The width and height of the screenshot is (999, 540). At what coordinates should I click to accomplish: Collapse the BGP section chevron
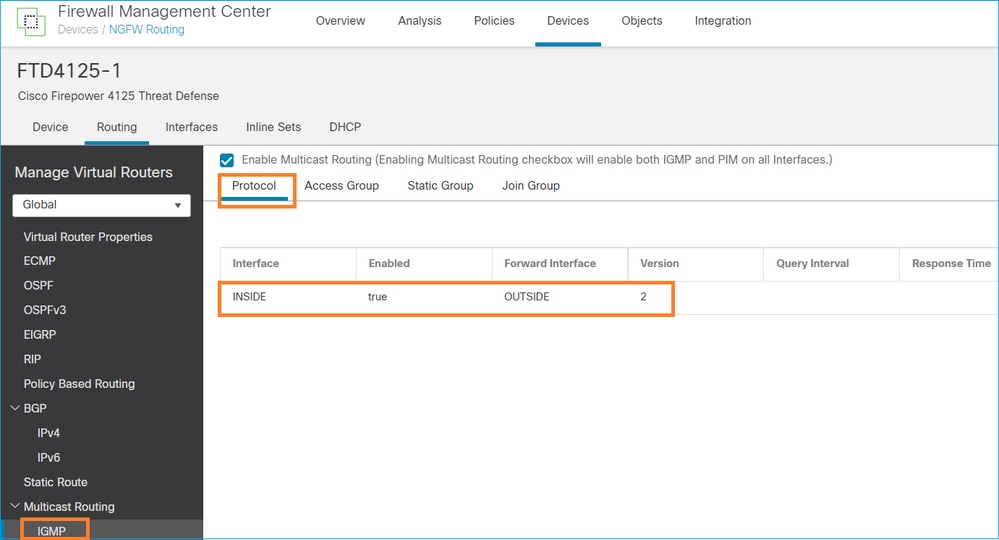pos(15,408)
